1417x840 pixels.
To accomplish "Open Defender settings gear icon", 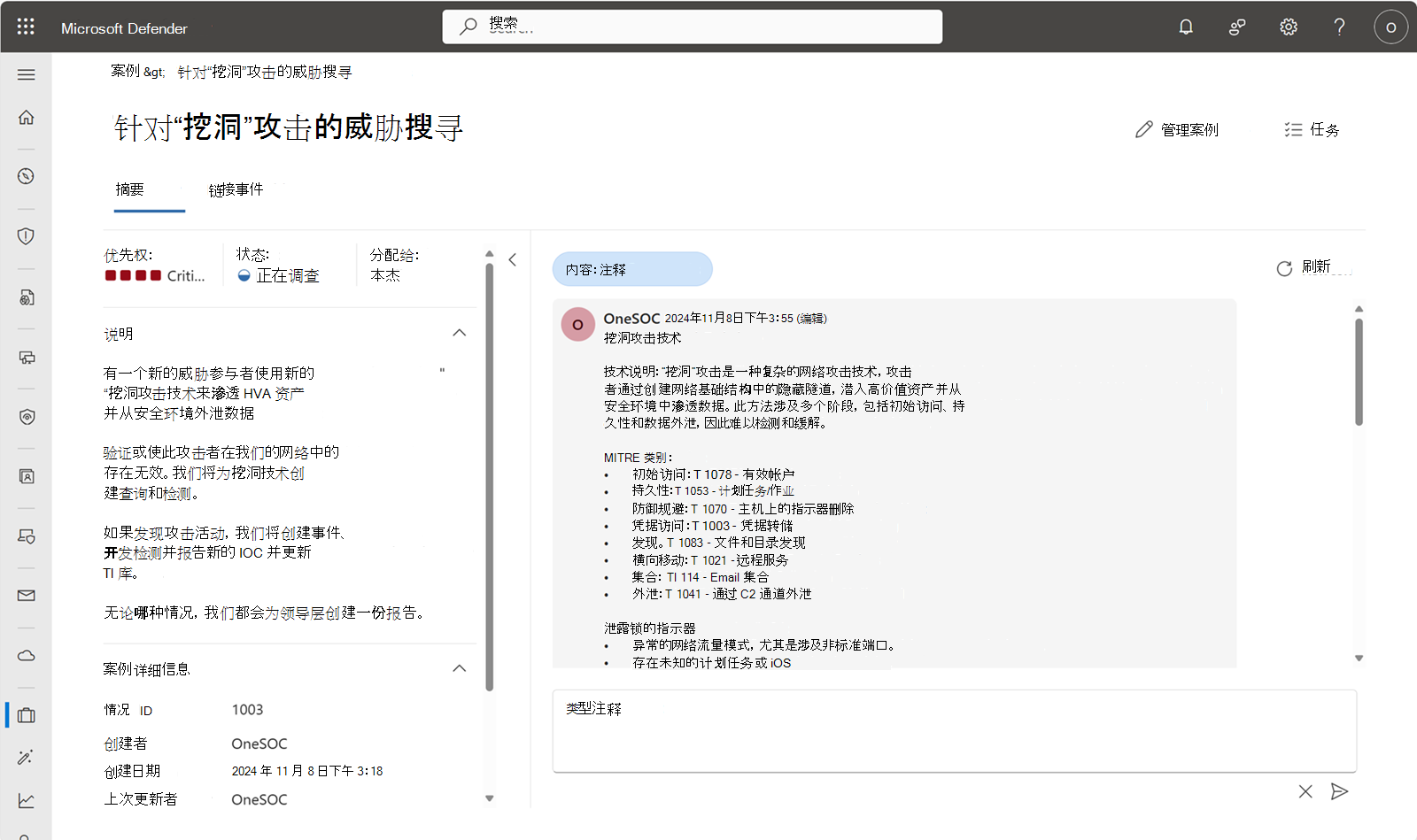I will (1287, 27).
